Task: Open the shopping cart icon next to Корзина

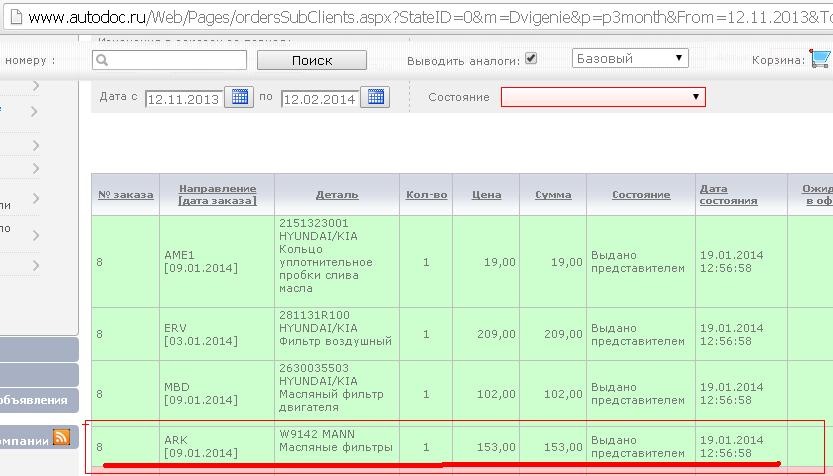Action: (x=821, y=58)
